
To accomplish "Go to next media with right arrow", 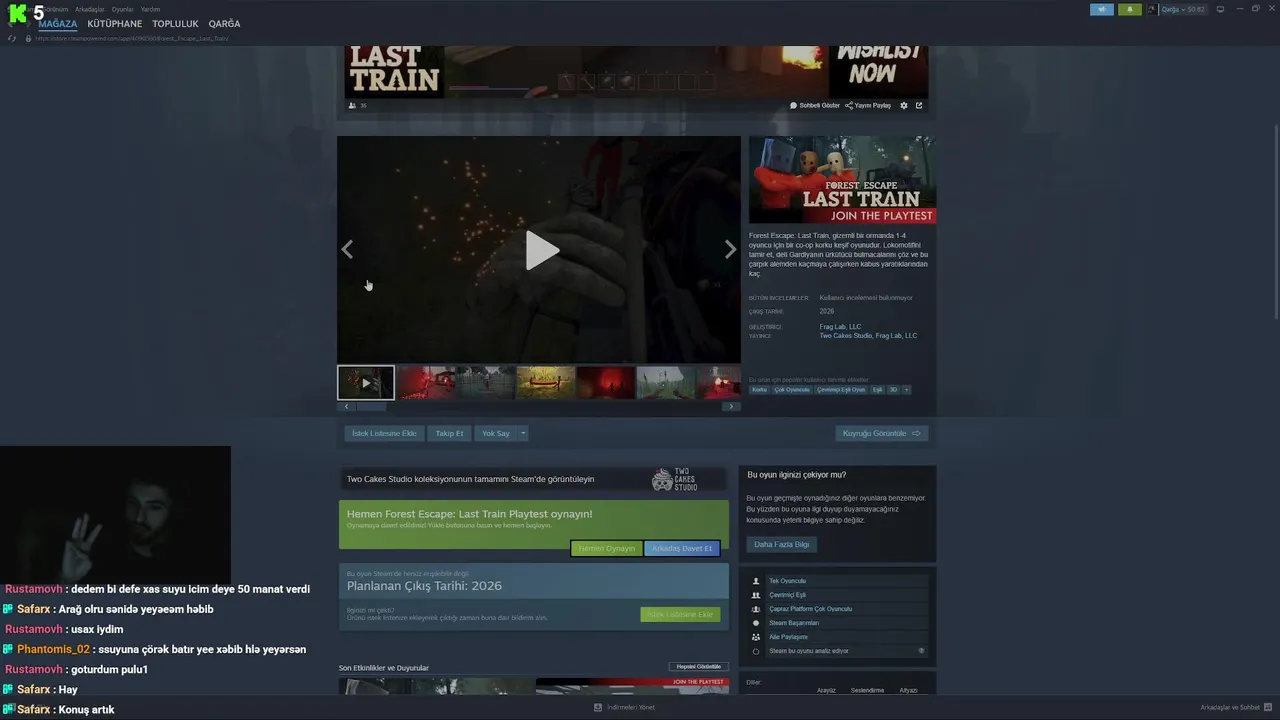I will (730, 250).
